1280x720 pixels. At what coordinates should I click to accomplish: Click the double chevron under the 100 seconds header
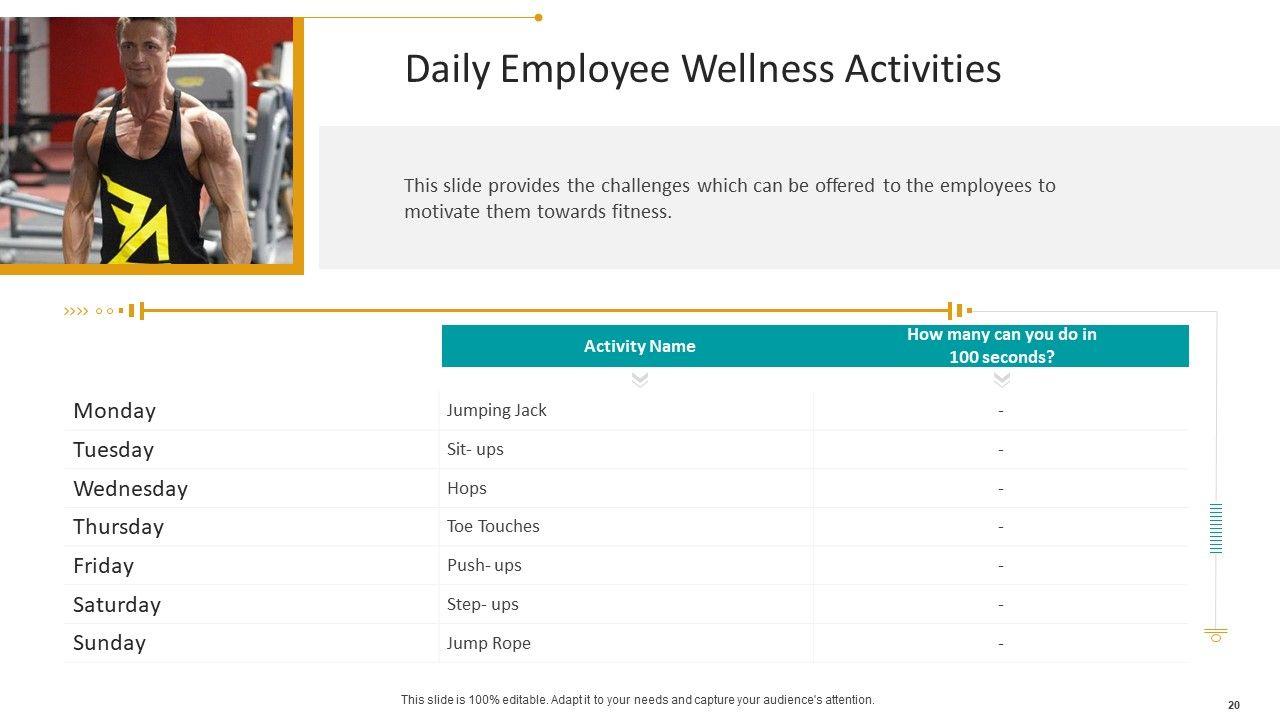(1002, 380)
